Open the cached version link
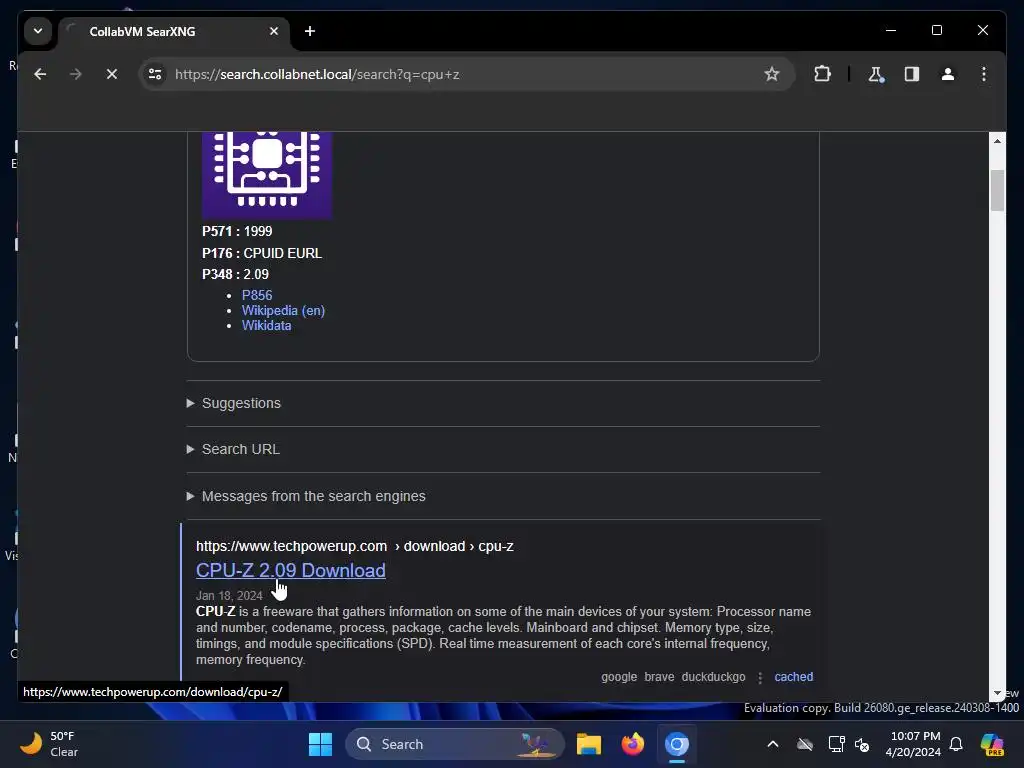The height and width of the screenshot is (768, 1024). [x=793, y=677]
